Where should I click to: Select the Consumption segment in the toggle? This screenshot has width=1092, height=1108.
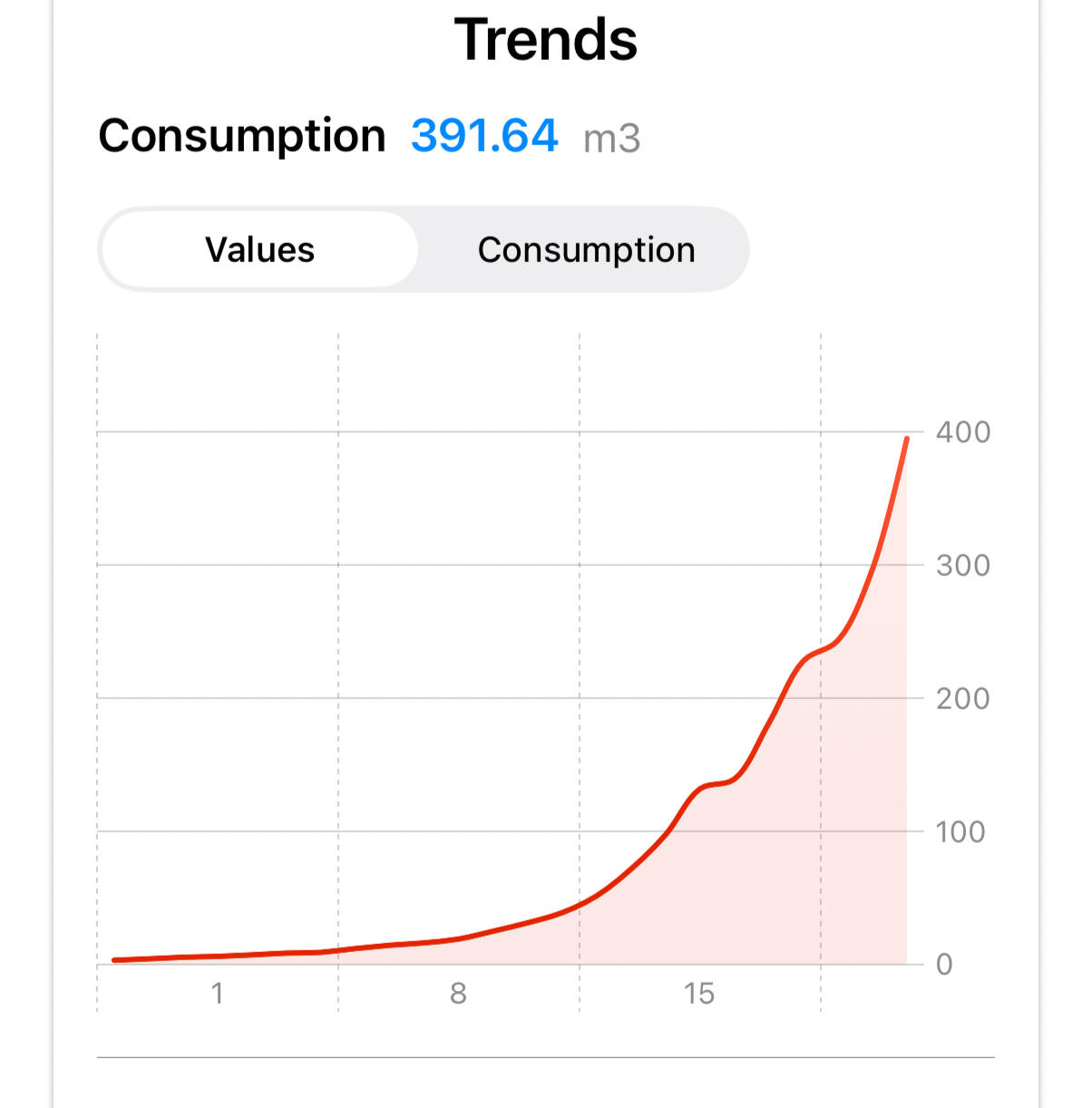point(586,250)
